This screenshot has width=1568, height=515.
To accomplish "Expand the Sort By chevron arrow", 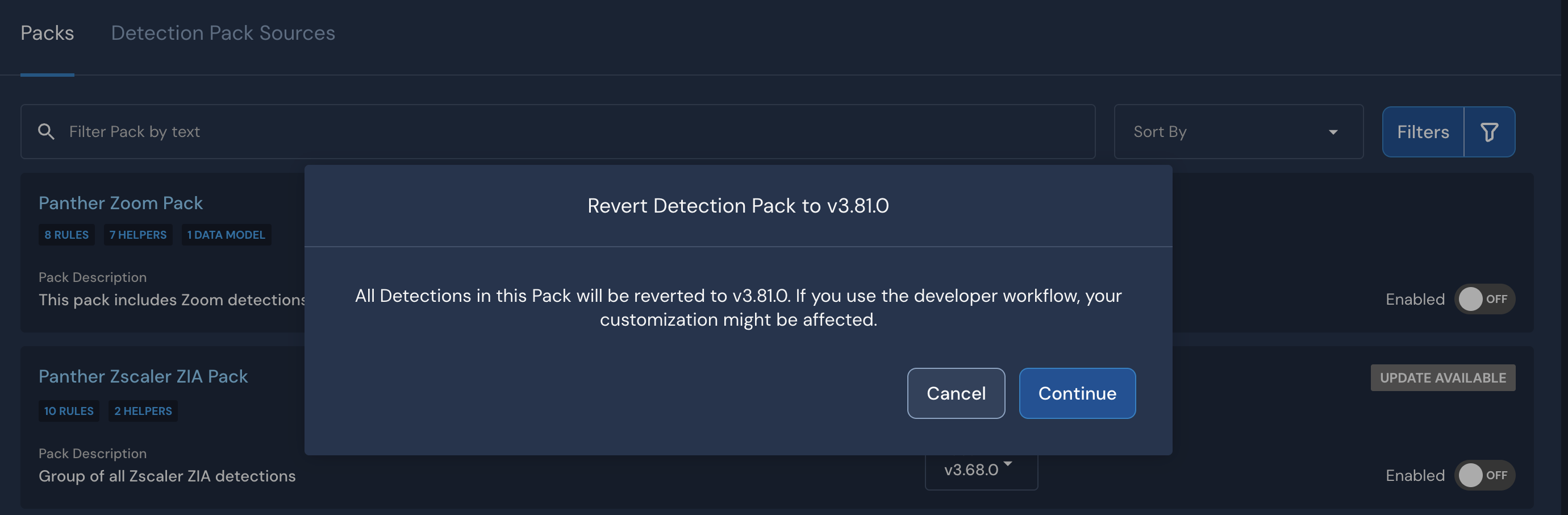I will (x=1334, y=131).
